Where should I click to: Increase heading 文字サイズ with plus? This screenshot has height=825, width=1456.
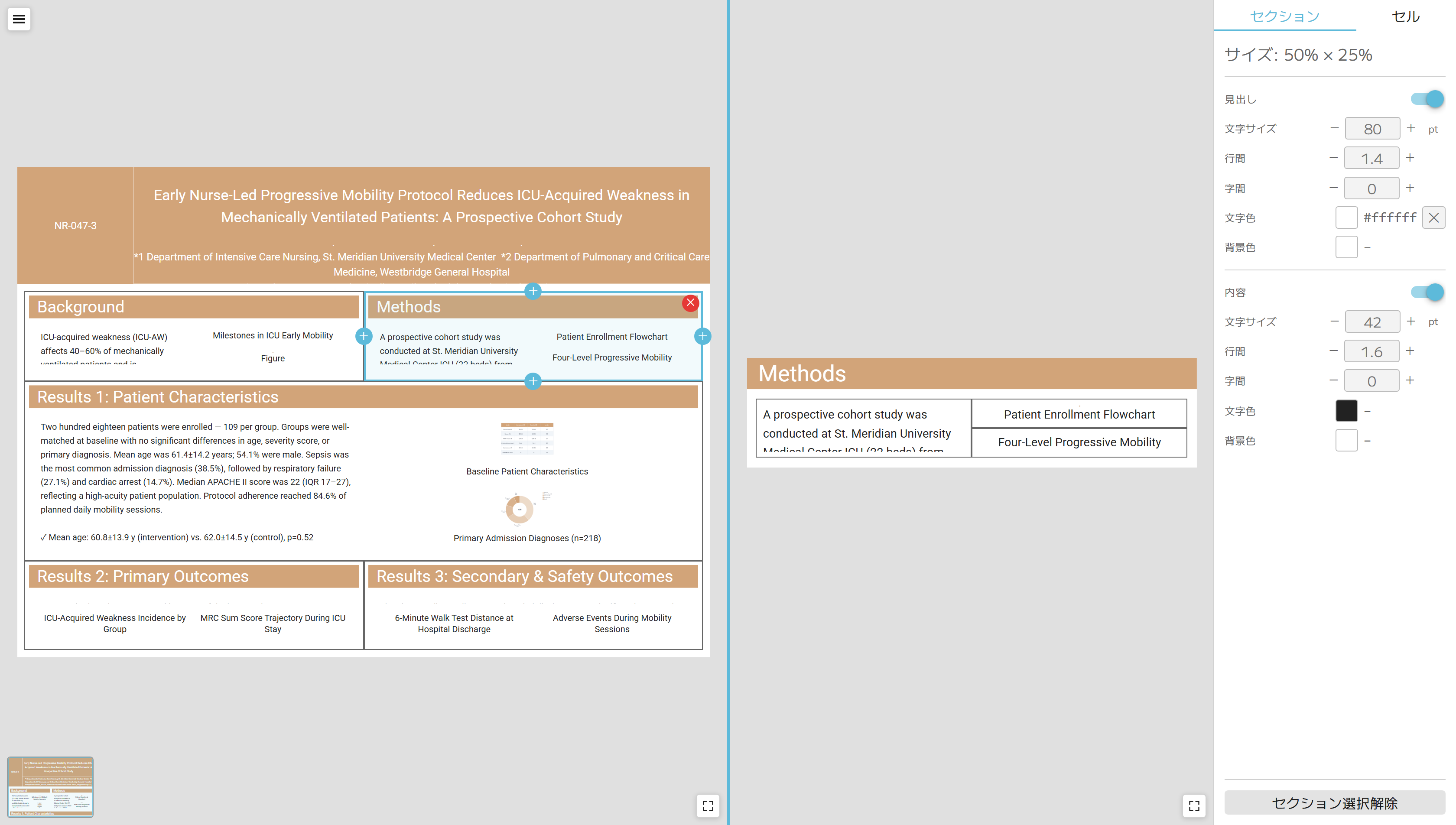point(1410,129)
